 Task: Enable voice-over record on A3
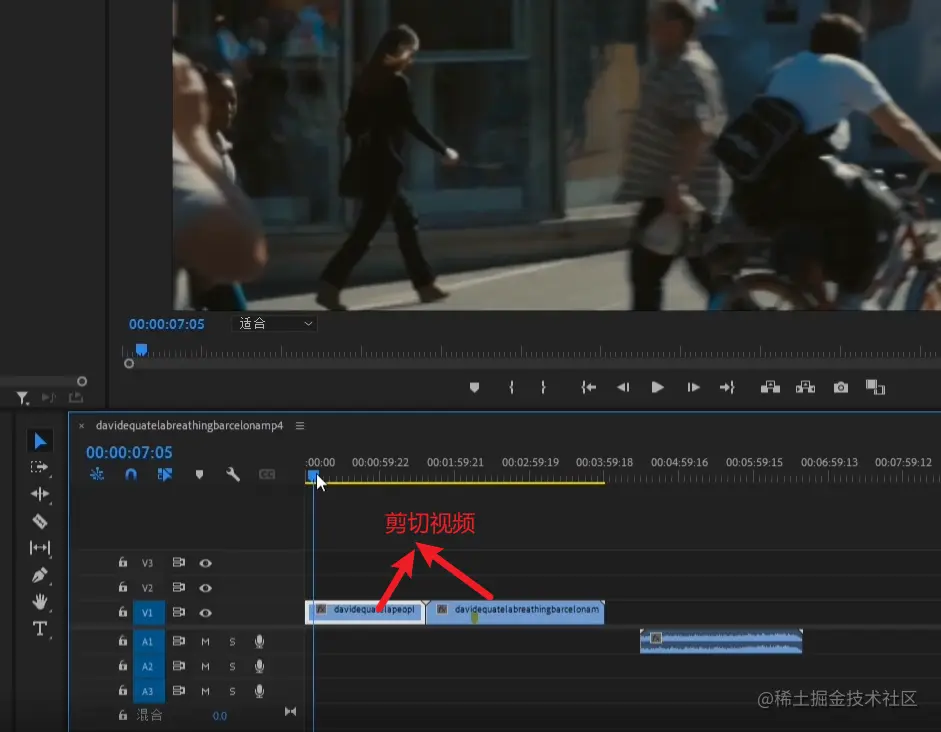click(259, 691)
